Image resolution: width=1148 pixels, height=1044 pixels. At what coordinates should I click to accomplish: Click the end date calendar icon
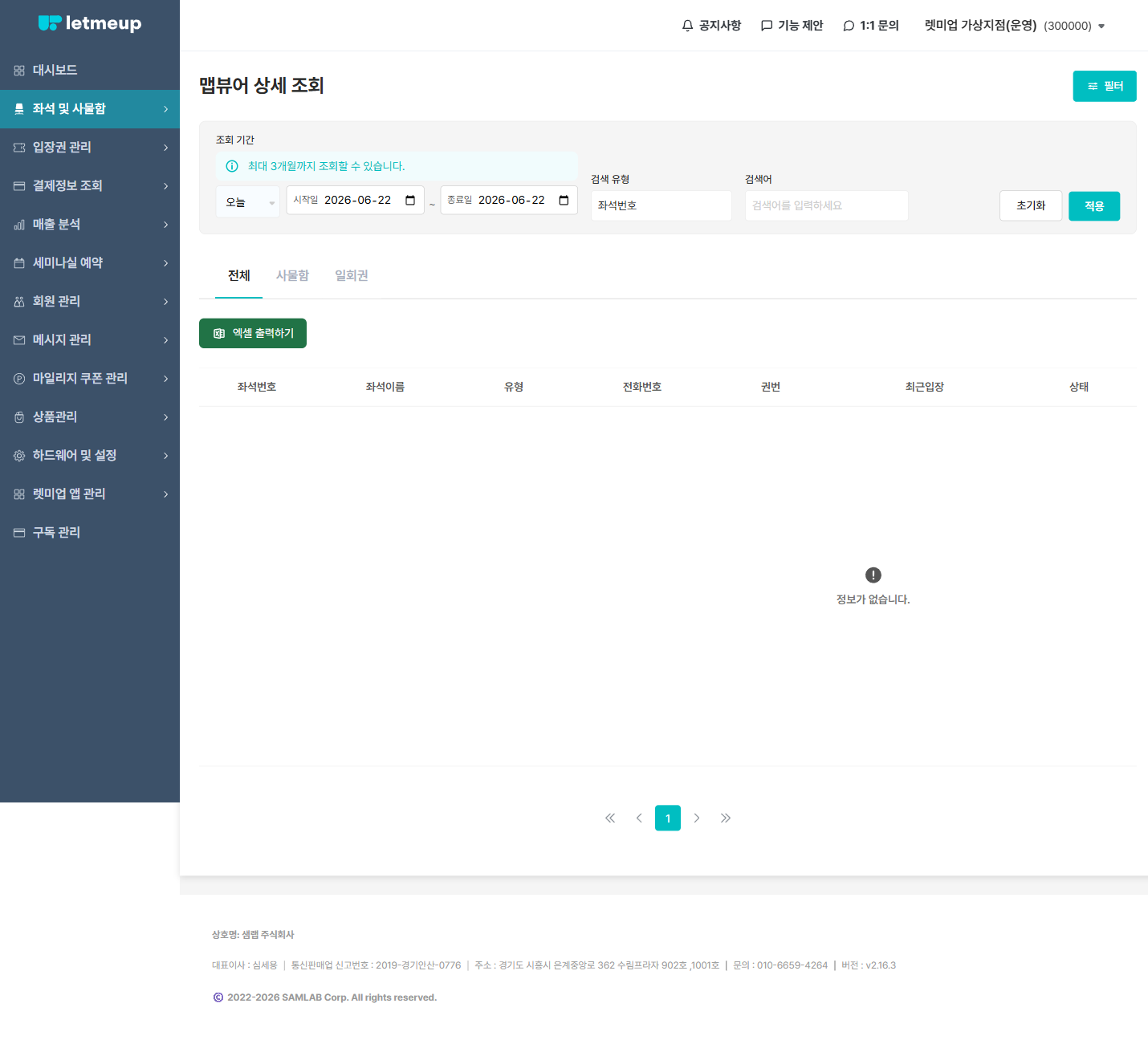pyautogui.click(x=564, y=200)
